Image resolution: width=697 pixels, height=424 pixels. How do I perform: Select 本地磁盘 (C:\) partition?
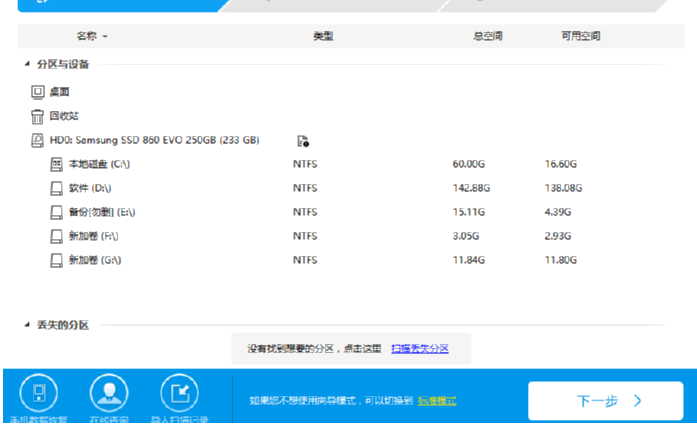(x=99, y=164)
